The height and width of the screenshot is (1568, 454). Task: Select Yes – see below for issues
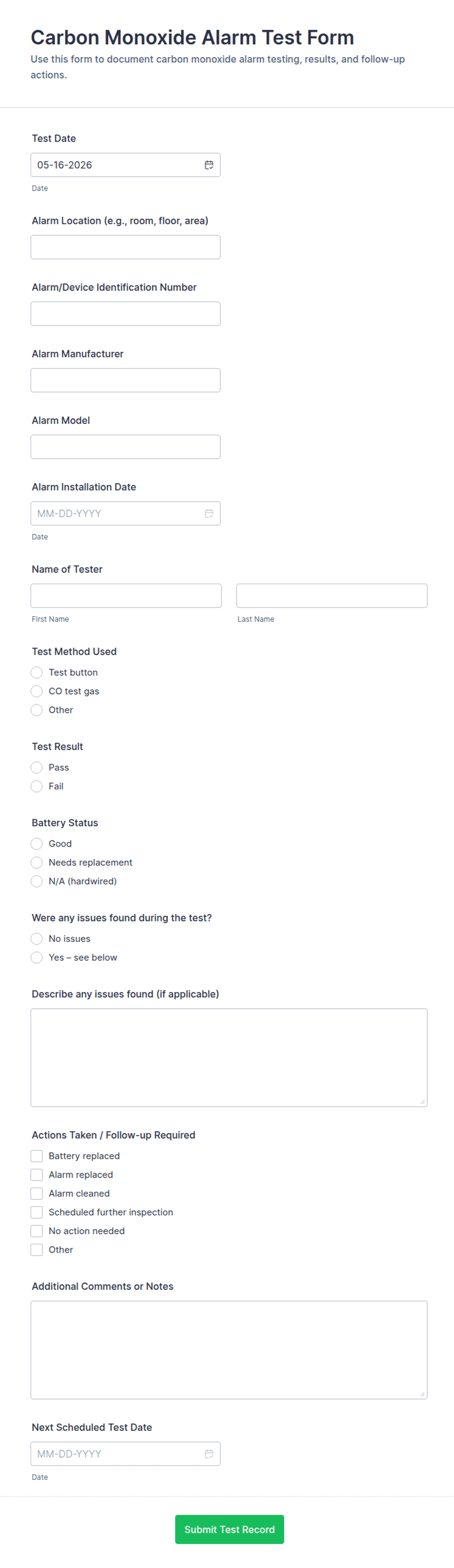37,957
